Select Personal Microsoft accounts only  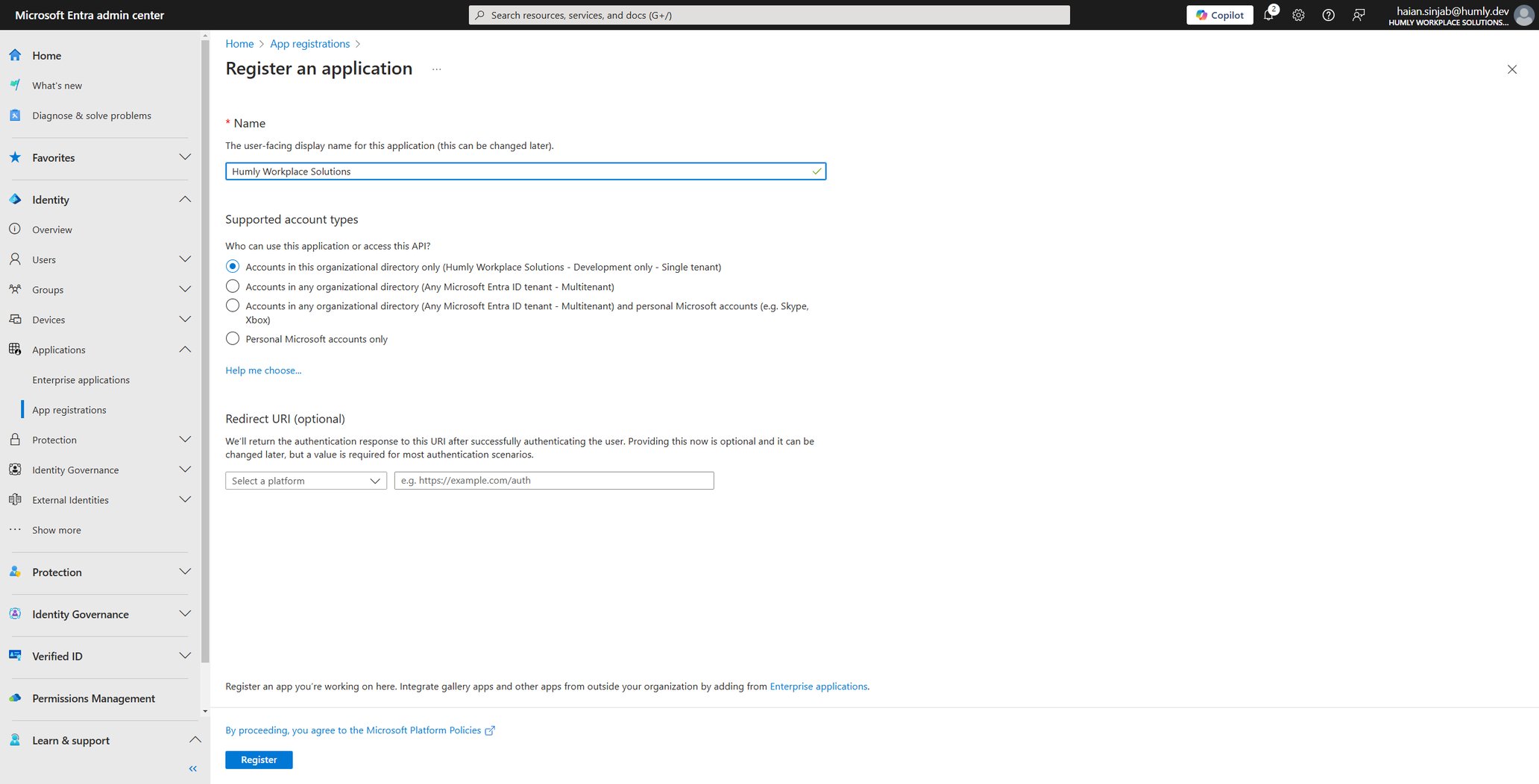(232, 338)
